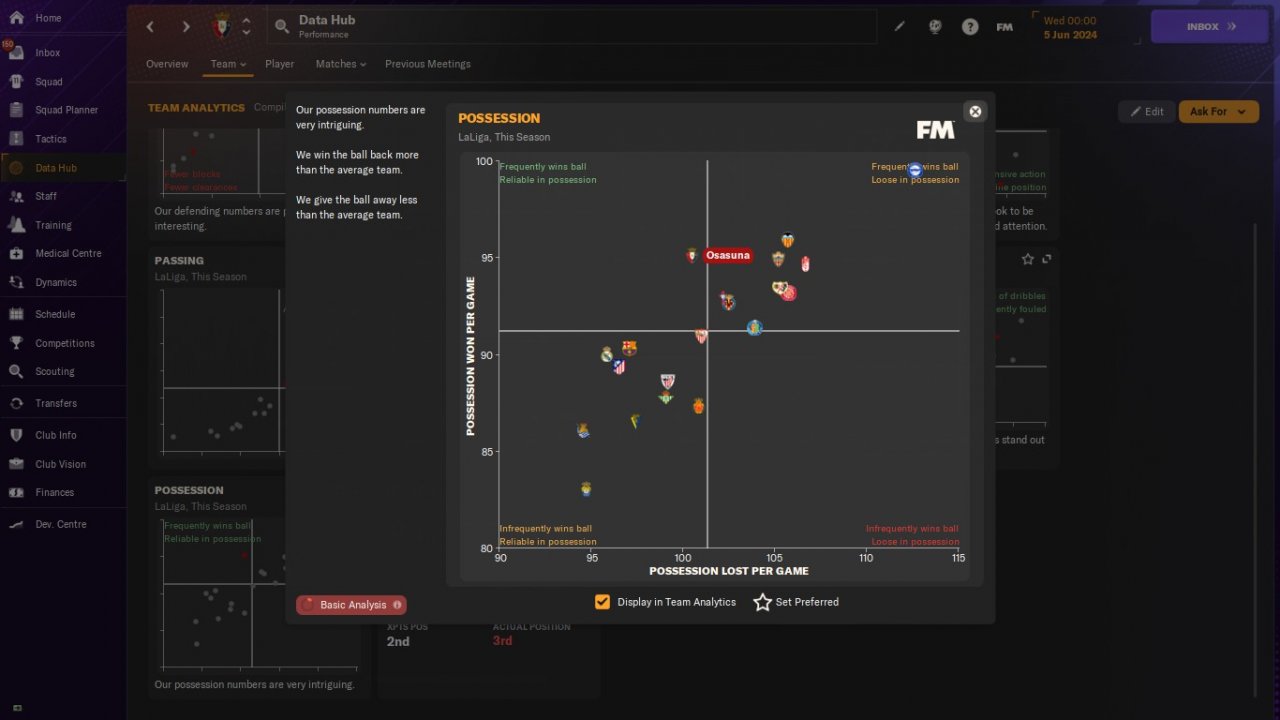Click the vertical scrollbar on the right

click(1256, 460)
